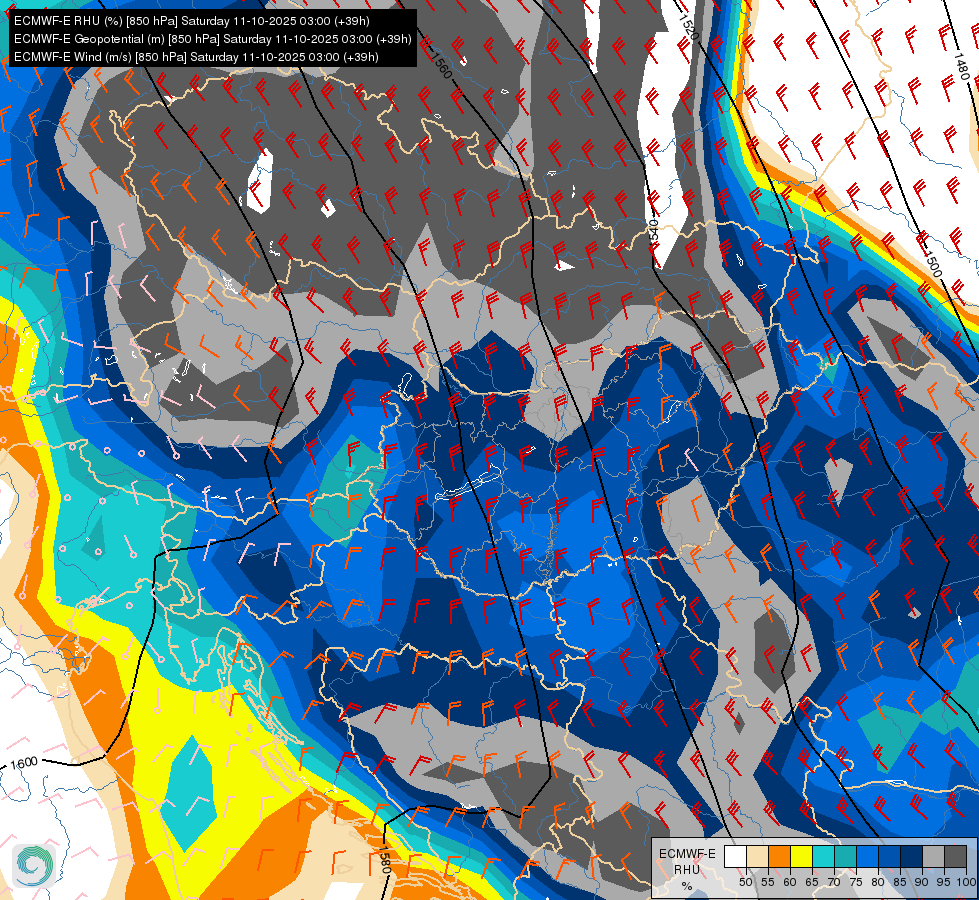
Task: Click legend tick label 70
Action: (834, 882)
